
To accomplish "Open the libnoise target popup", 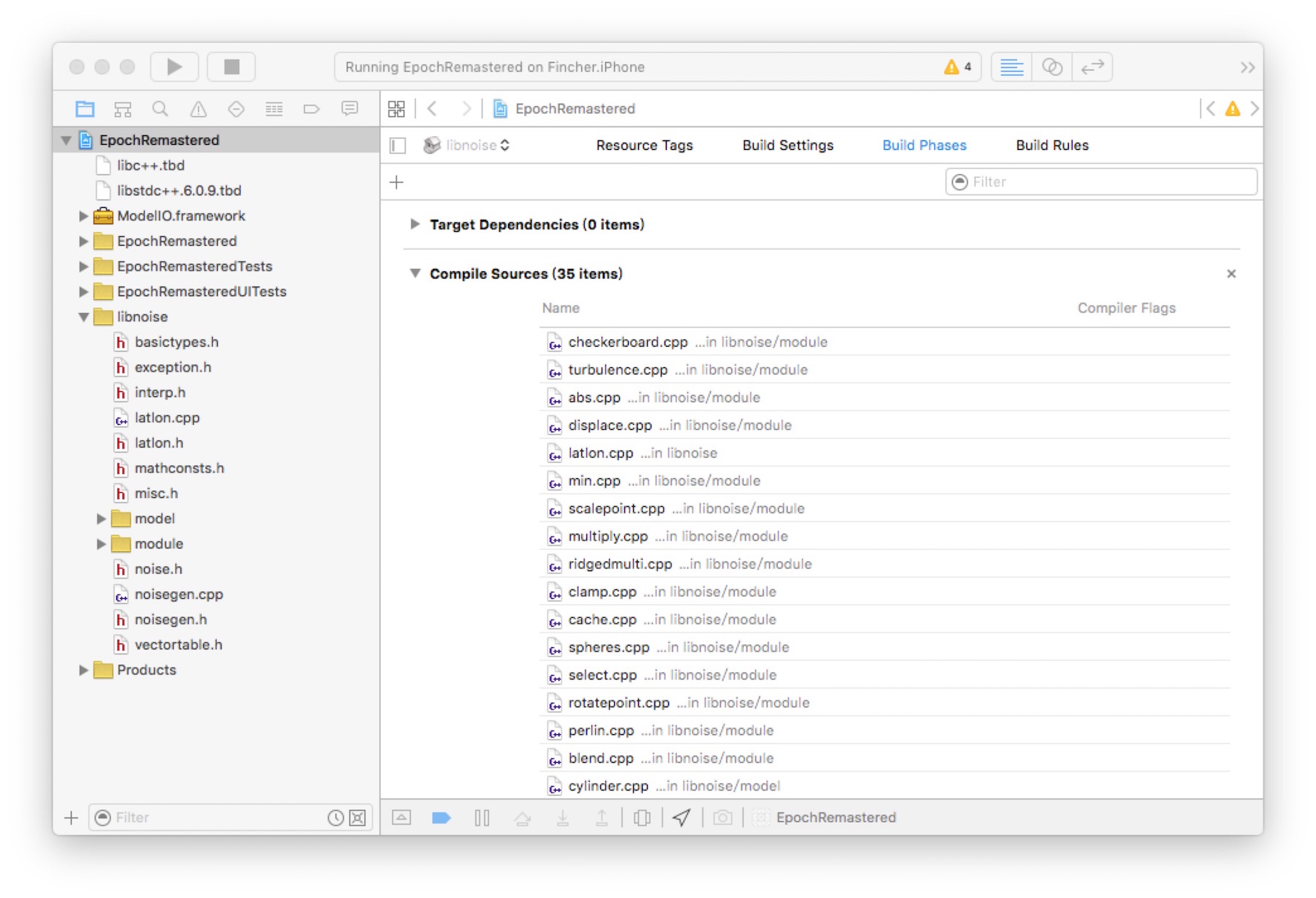I will (x=466, y=146).
